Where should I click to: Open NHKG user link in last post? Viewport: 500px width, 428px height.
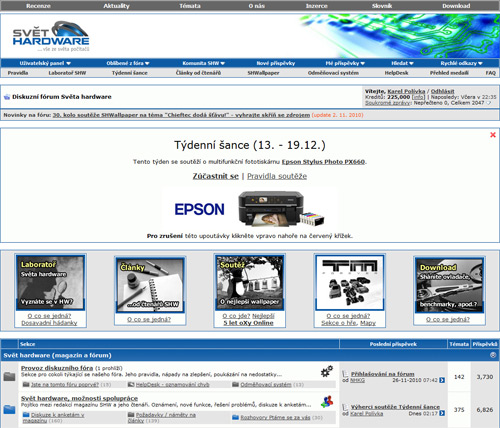pyautogui.click(x=357, y=380)
